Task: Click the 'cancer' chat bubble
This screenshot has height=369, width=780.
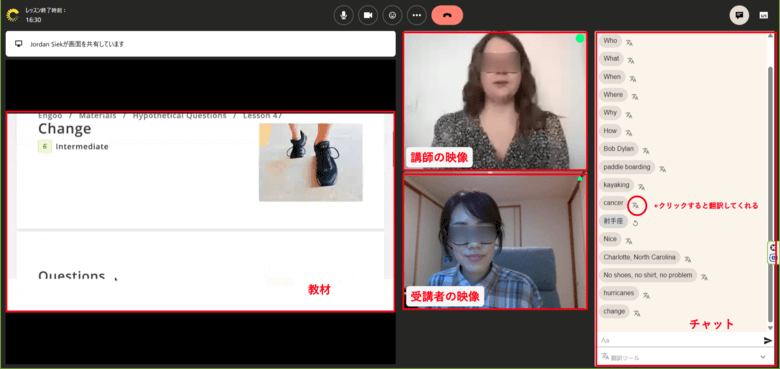Action: [x=613, y=203]
